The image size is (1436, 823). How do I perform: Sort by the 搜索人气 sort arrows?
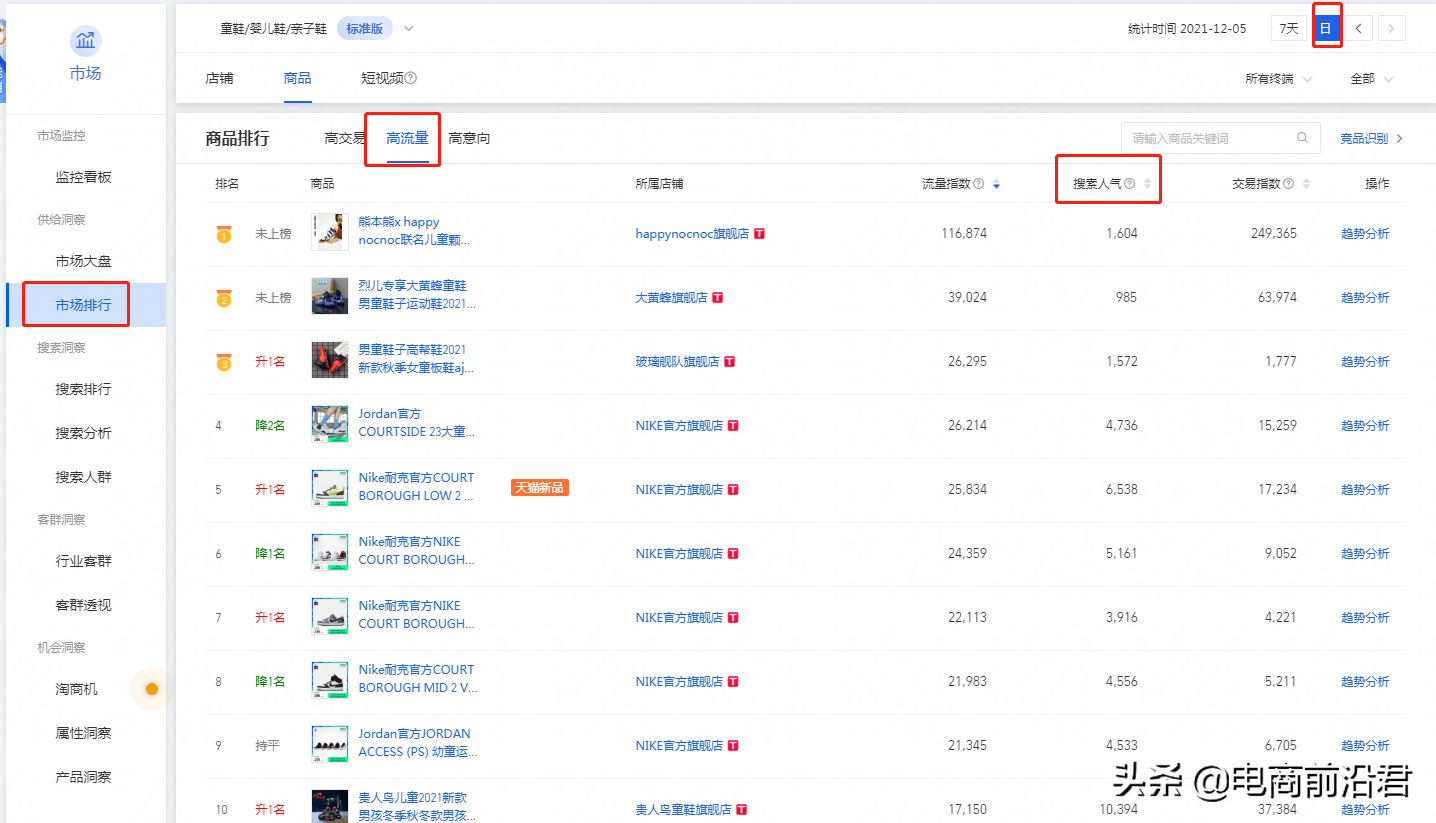click(x=1148, y=184)
